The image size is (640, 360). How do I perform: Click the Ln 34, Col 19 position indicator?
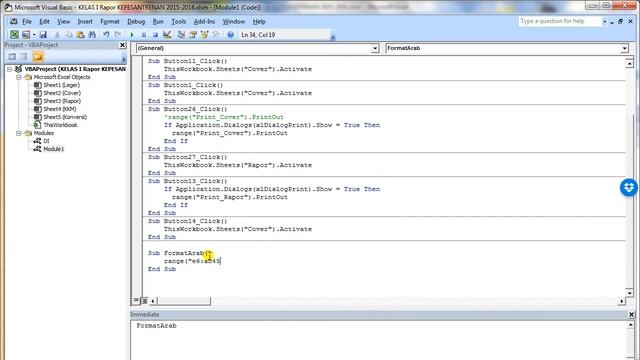(258, 35)
